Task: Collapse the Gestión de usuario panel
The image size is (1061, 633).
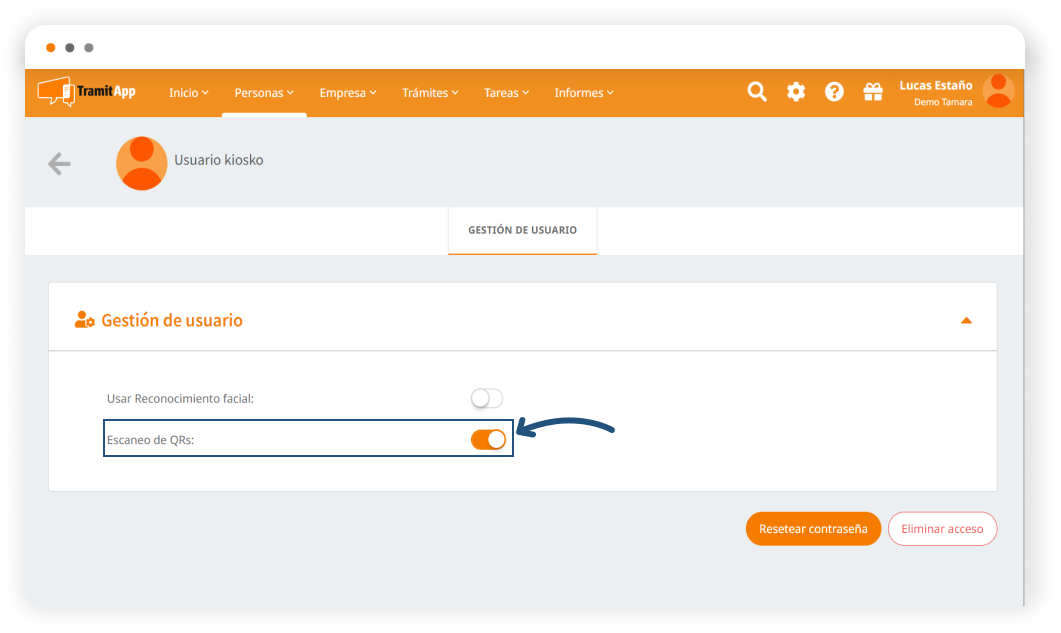Action: (x=966, y=320)
